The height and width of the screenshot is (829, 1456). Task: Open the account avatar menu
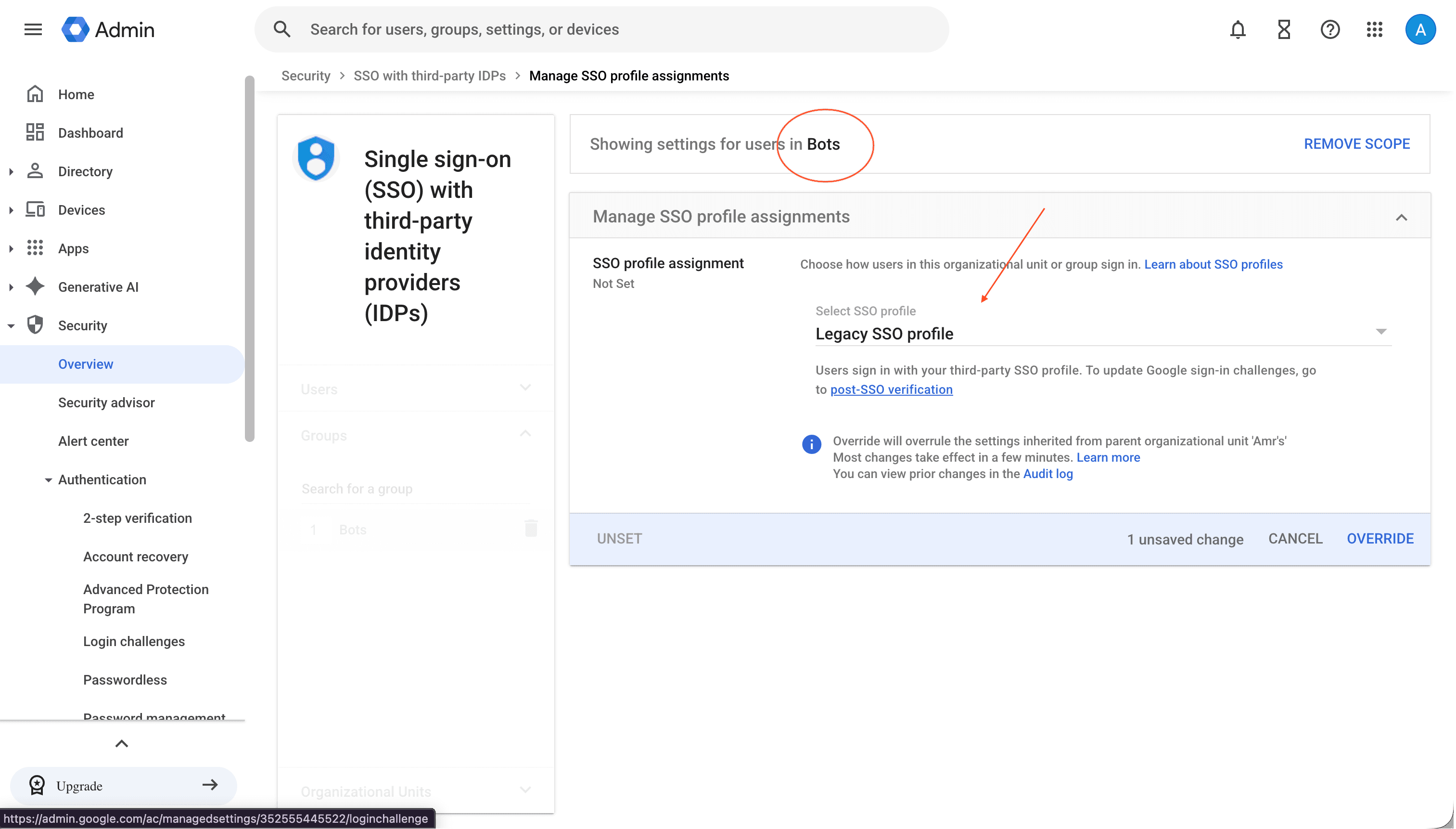click(1421, 29)
